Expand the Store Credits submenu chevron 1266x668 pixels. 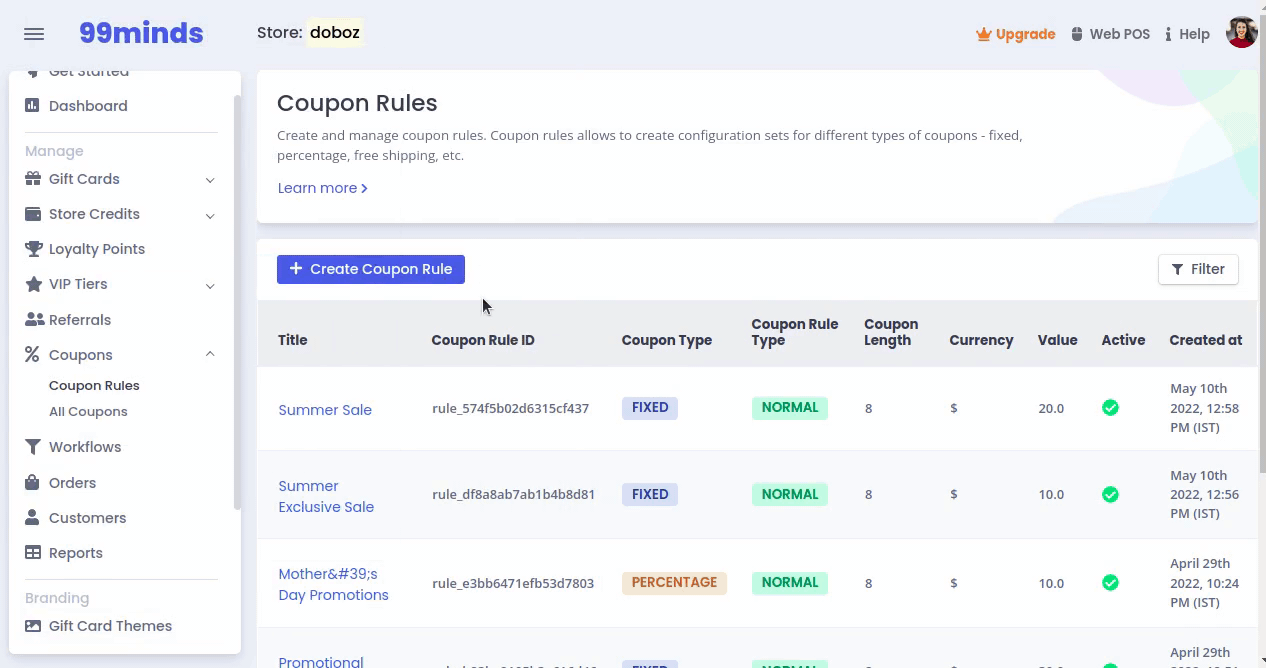pos(210,215)
